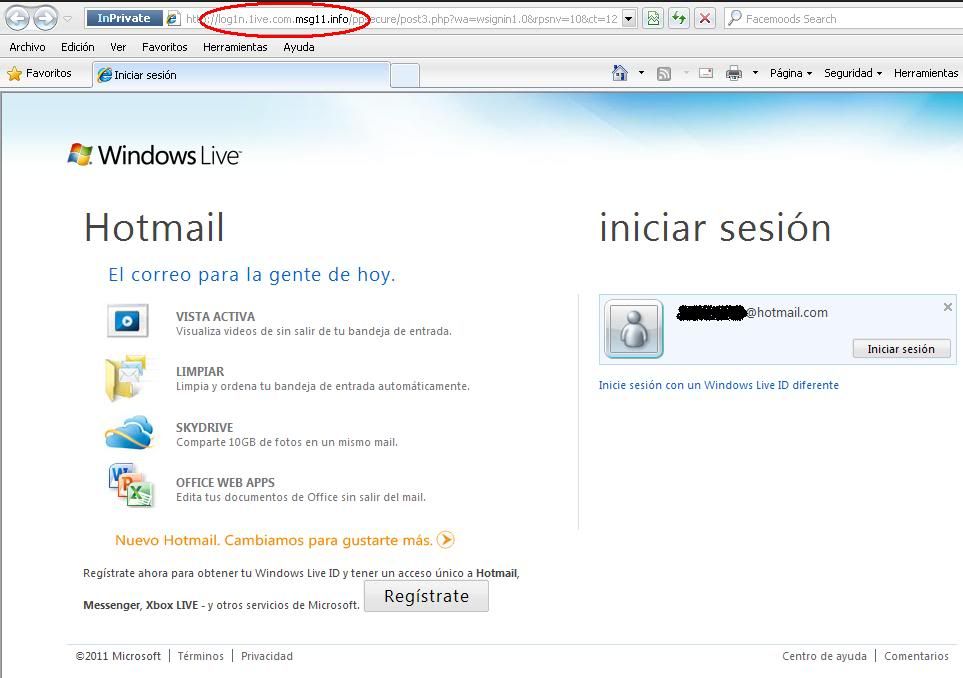Image resolution: width=963 pixels, height=678 pixels.
Task: Click the Iniciar sesión button
Action: point(900,349)
